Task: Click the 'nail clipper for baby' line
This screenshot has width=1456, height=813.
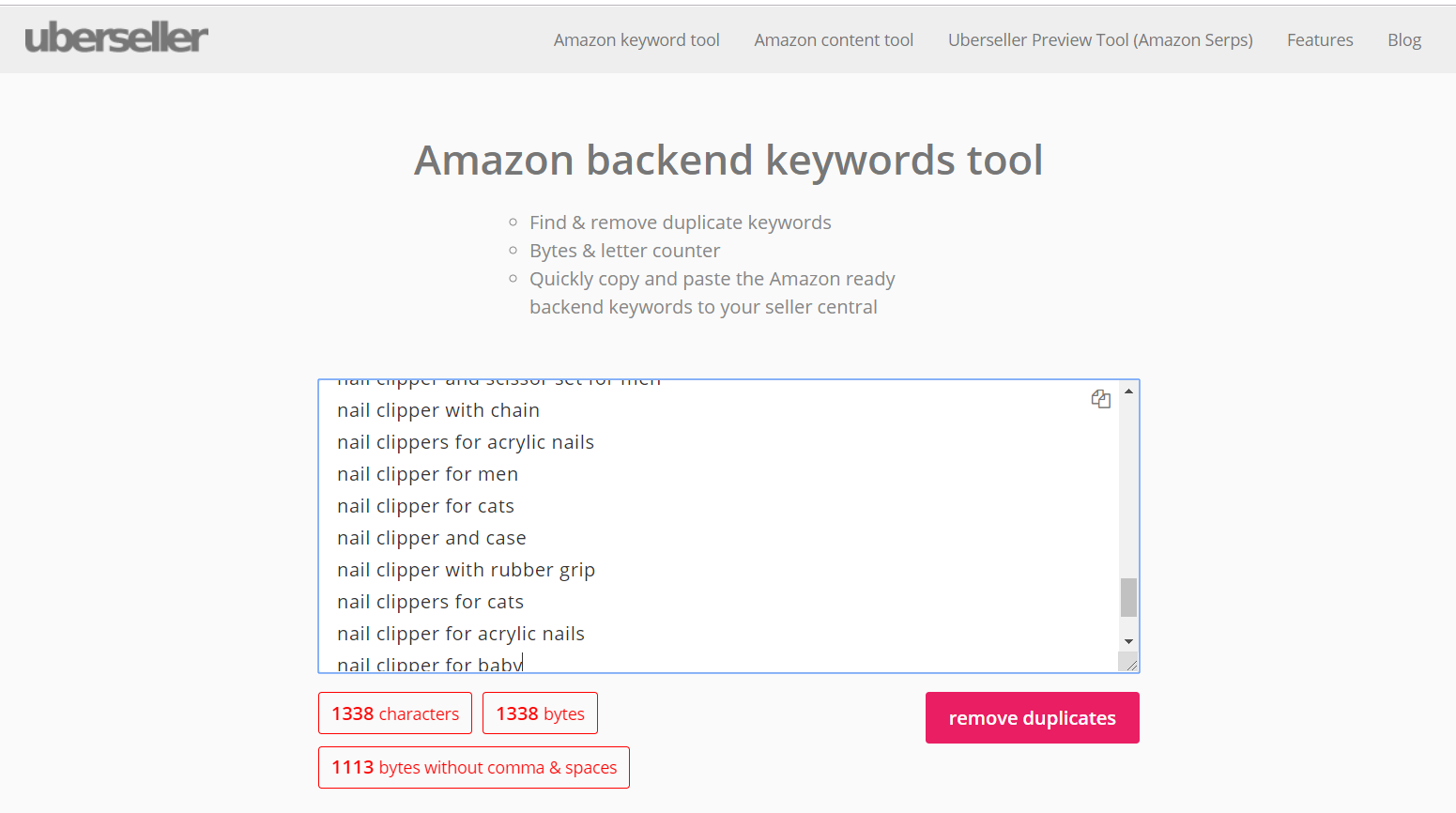Action: pyautogui.click(x=430, y=664)
